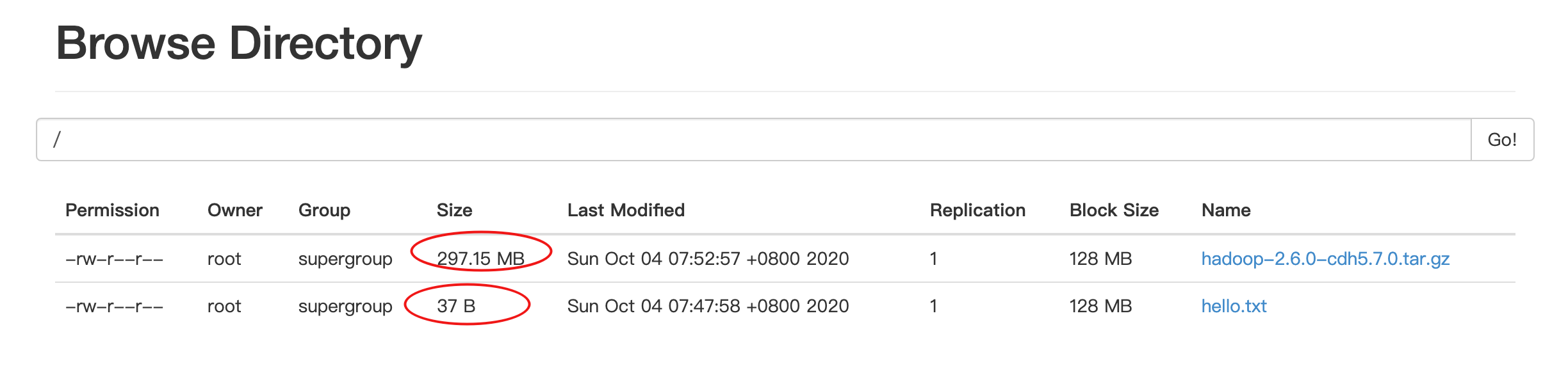Click the Group column header
The image size is (1568, 366).
[x=324, y=210]
